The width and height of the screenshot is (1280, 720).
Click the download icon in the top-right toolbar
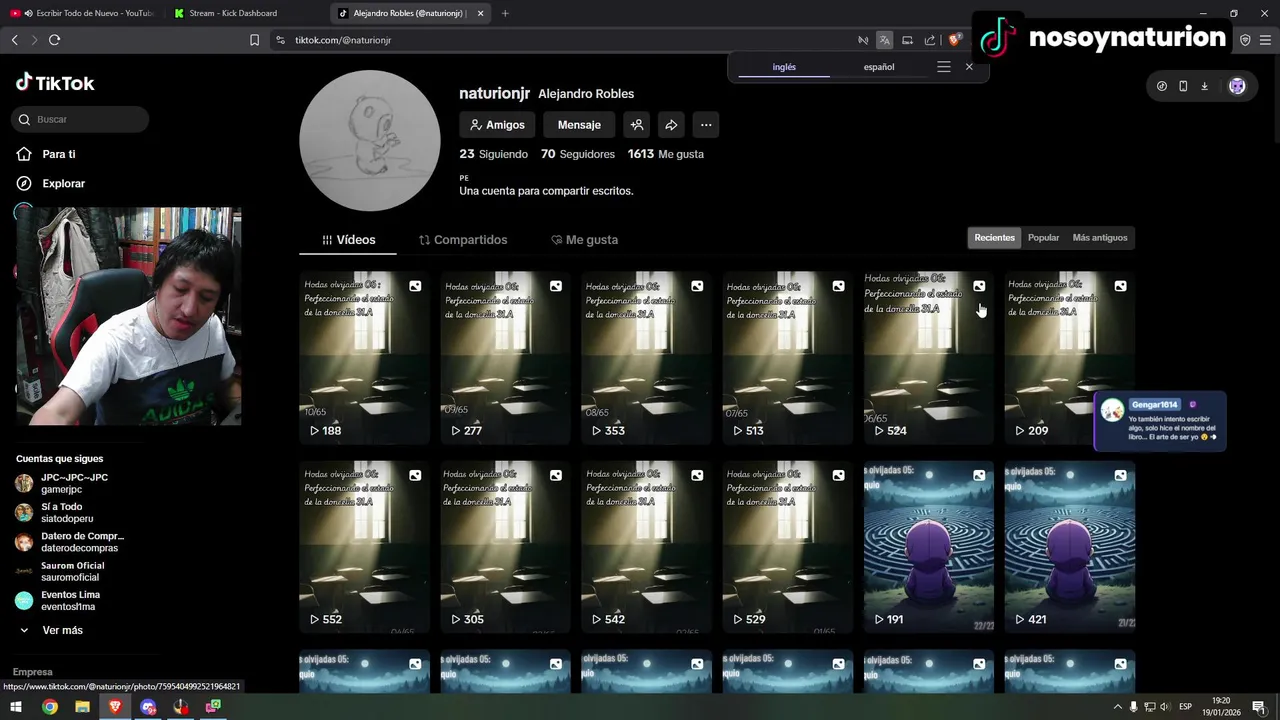coord(1204,86)
